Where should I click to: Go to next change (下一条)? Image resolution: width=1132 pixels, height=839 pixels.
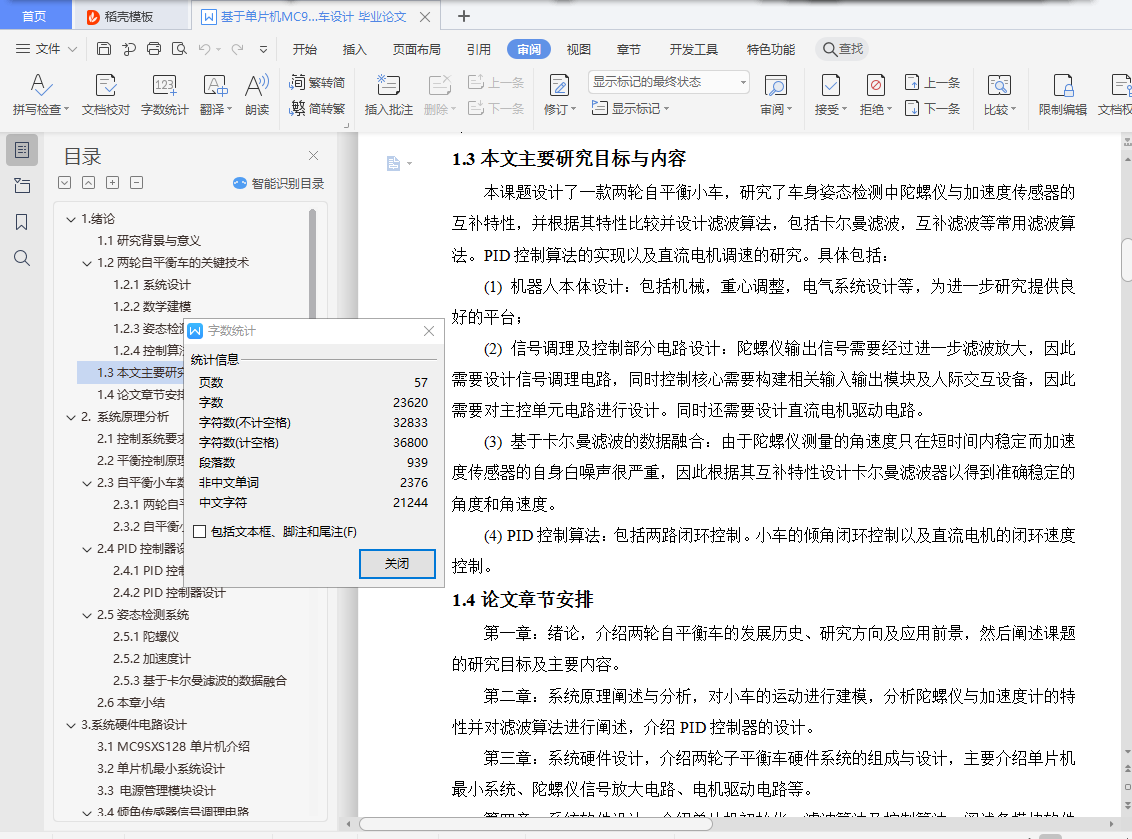(932, 108)
